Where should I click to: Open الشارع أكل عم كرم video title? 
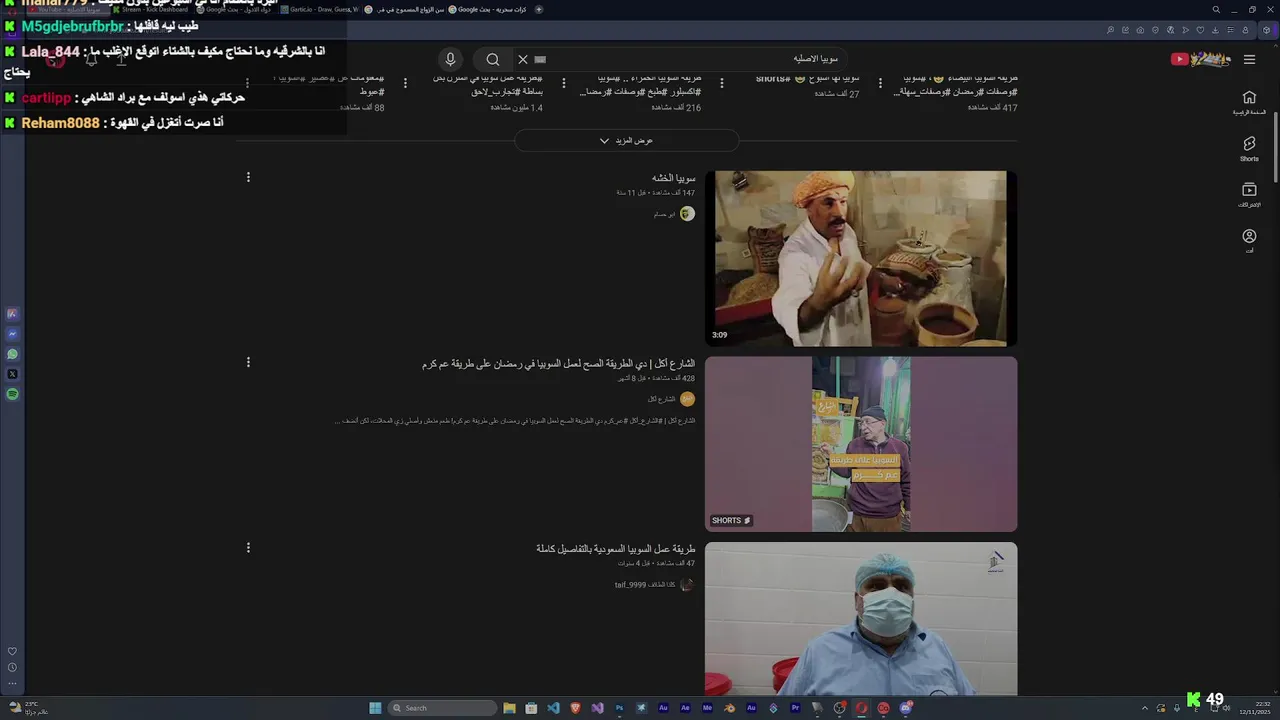pos(558,364)
